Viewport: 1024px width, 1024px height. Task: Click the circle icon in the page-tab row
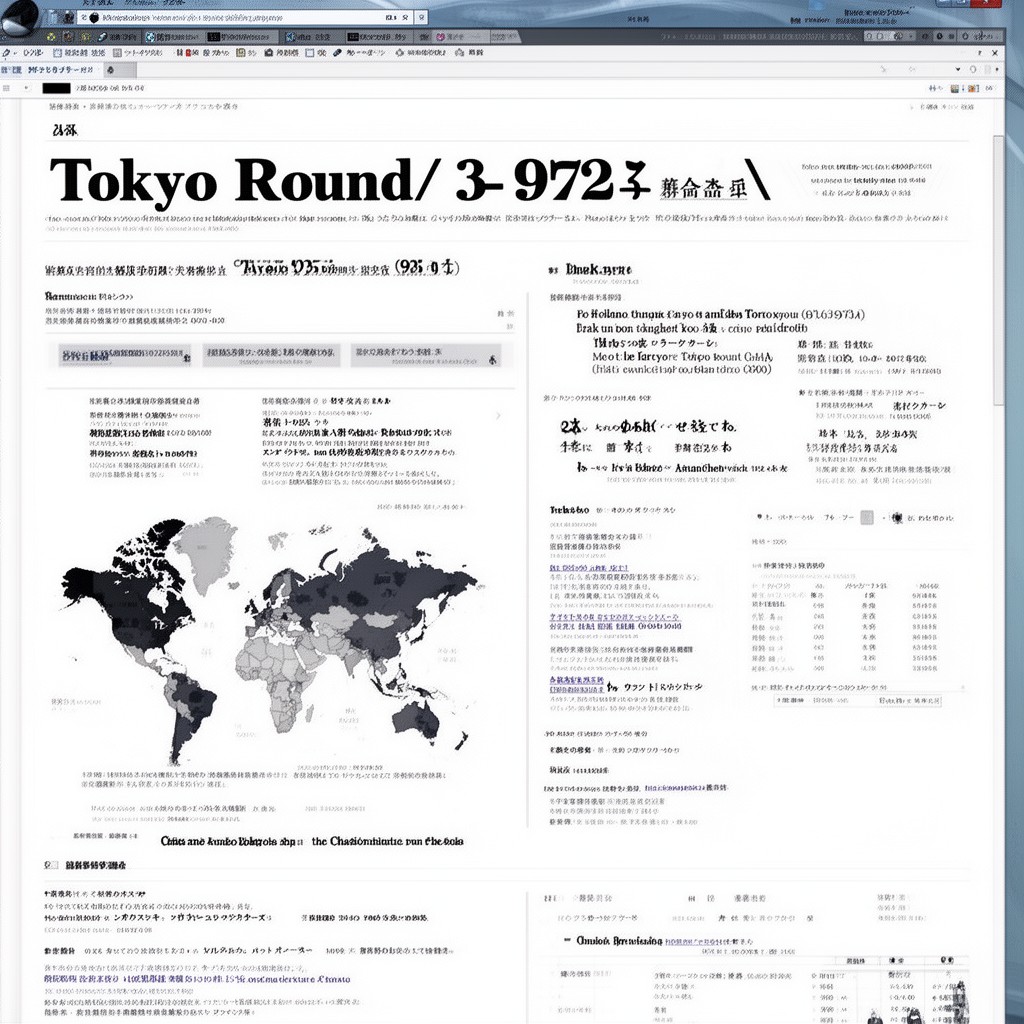tap(973, 69)
